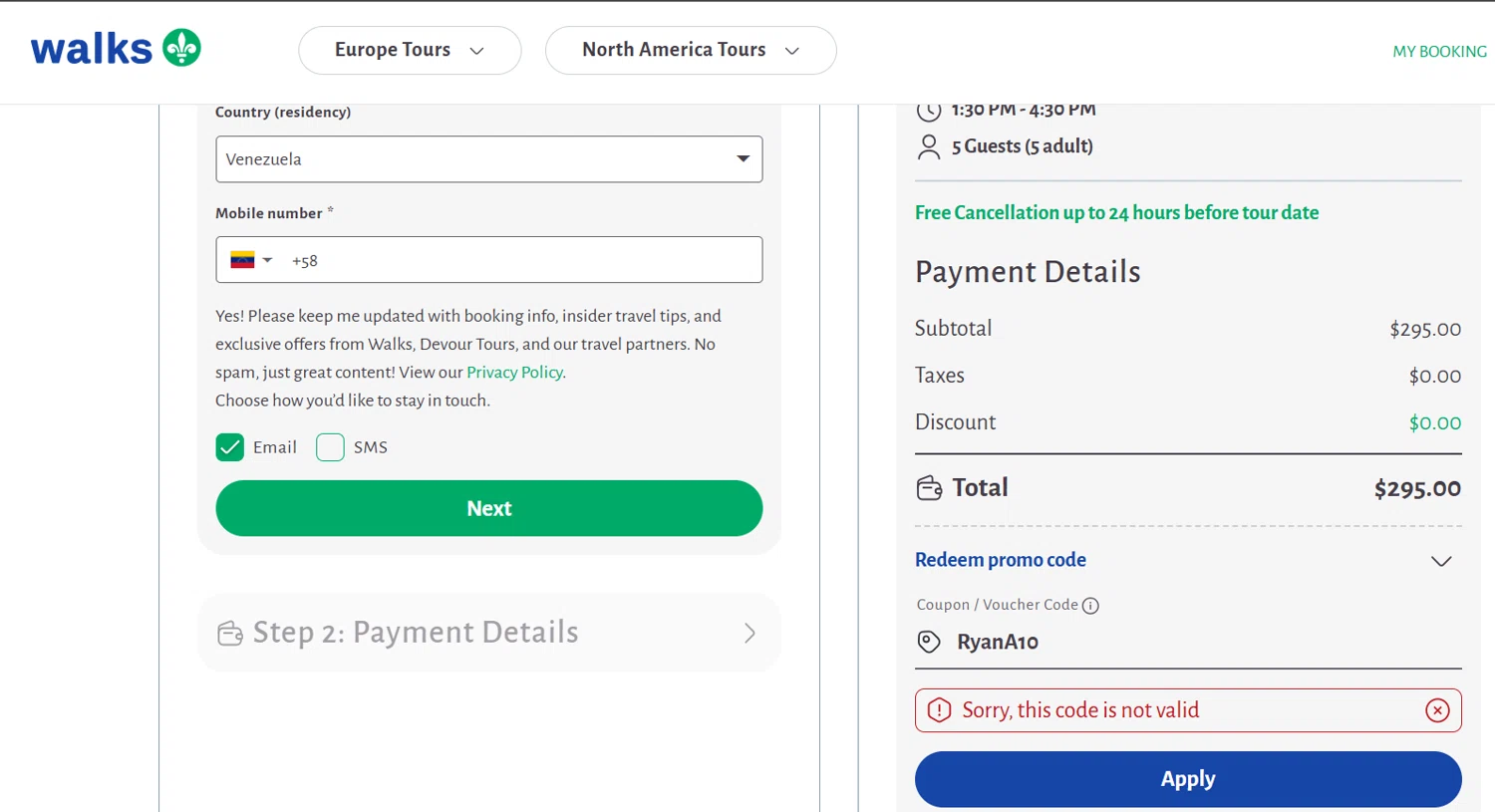
Task: Select the Venezuela flag country code picker
Action: (x=250, y=260)
